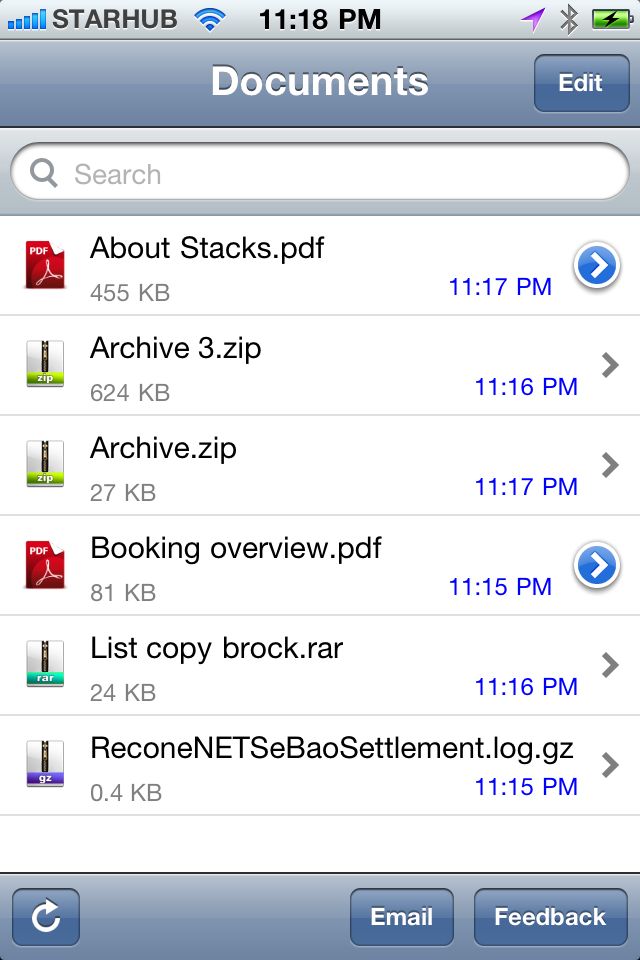Expand ReconeNETSeBaoSettlement.log.gz via its chevron
Image resolution: width=640 pixels, height=960 pixels.
click(x=610, y=765)
